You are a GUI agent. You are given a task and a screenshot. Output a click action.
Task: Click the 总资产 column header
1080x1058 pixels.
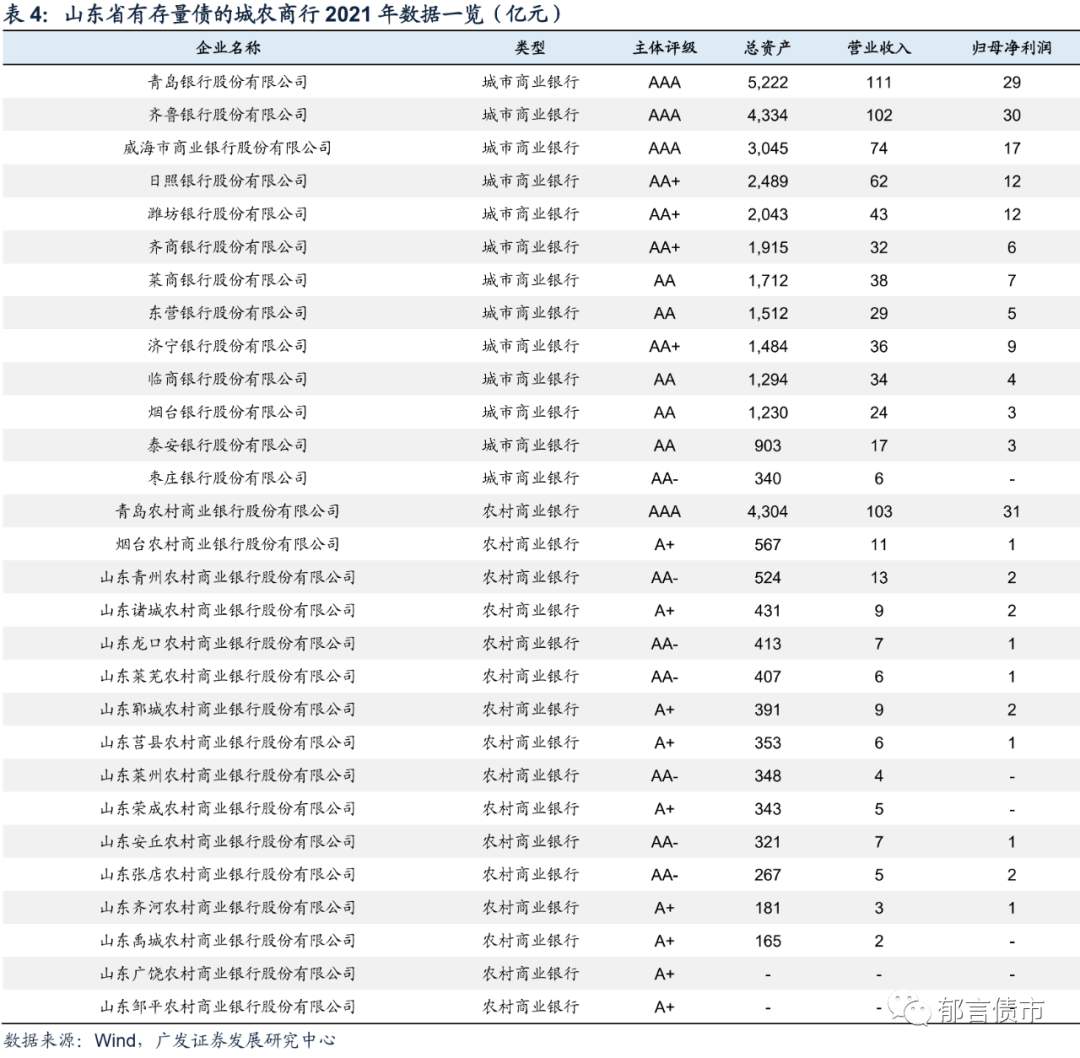[x=767, y=48]
